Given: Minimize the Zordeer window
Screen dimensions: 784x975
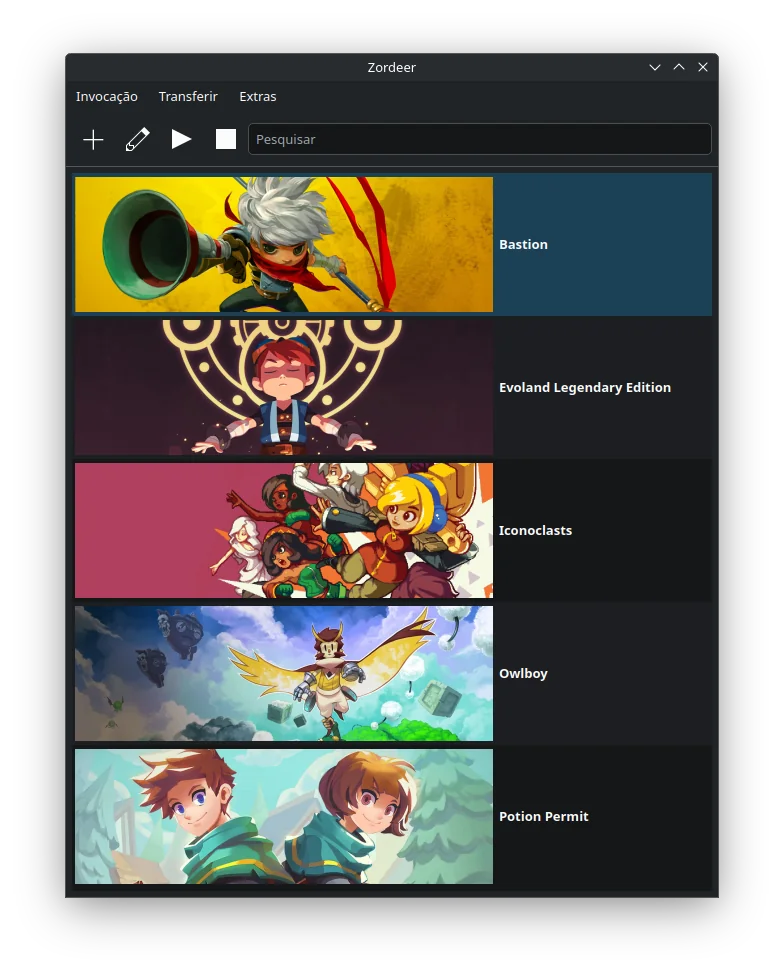Looking at the screenshot, I should (655, 67).
